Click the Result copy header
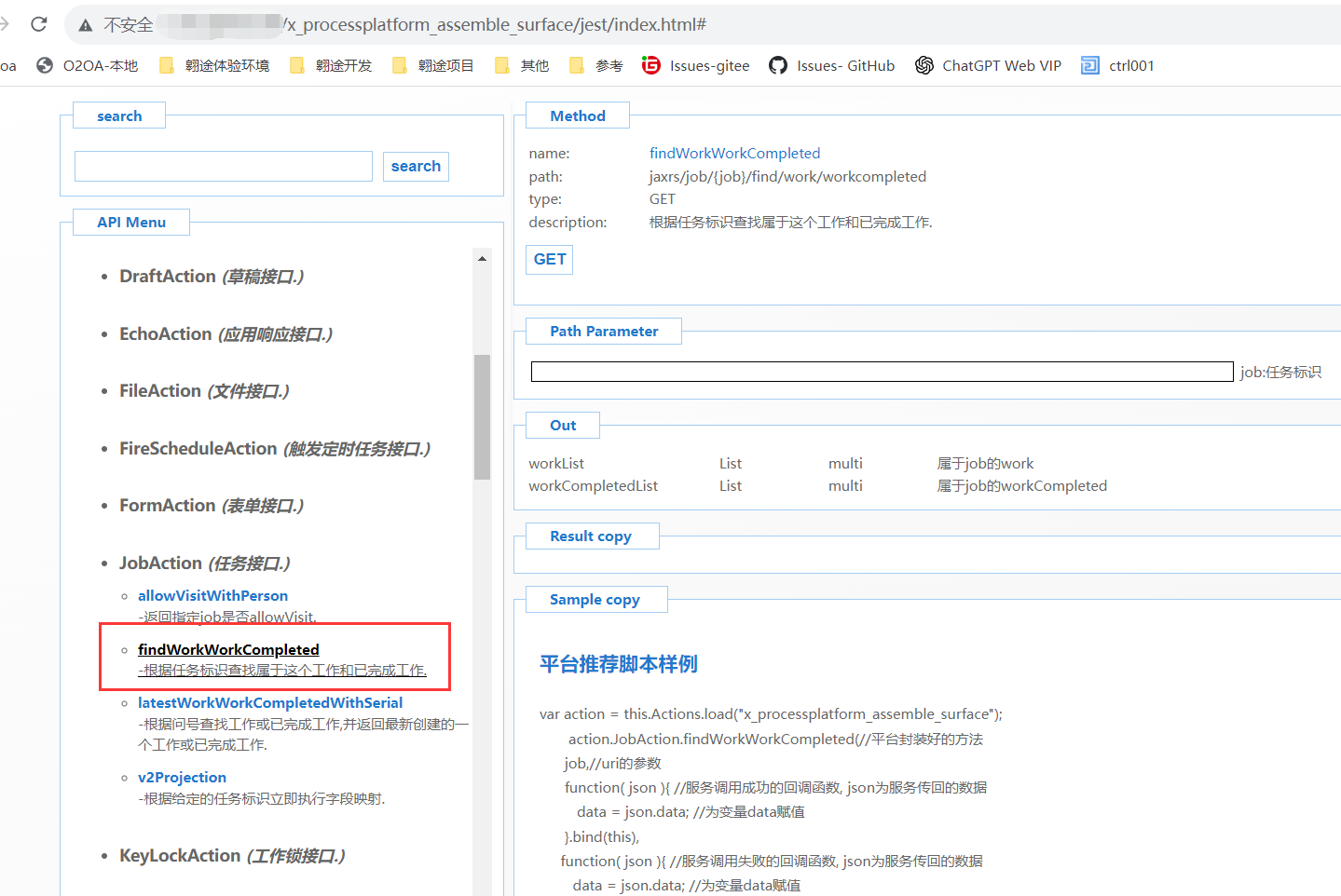1341x896 pixels. tap(591, 536)
